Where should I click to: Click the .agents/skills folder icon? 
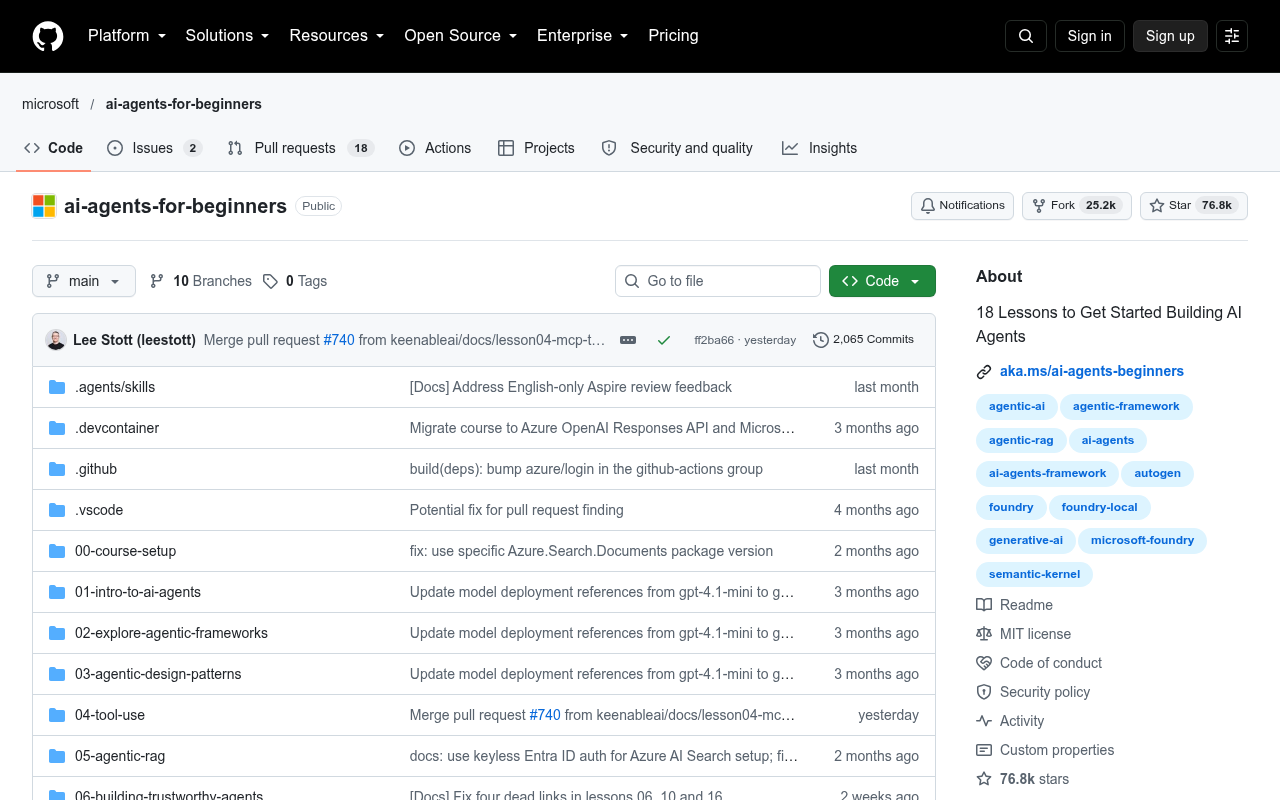coord(57,387)
